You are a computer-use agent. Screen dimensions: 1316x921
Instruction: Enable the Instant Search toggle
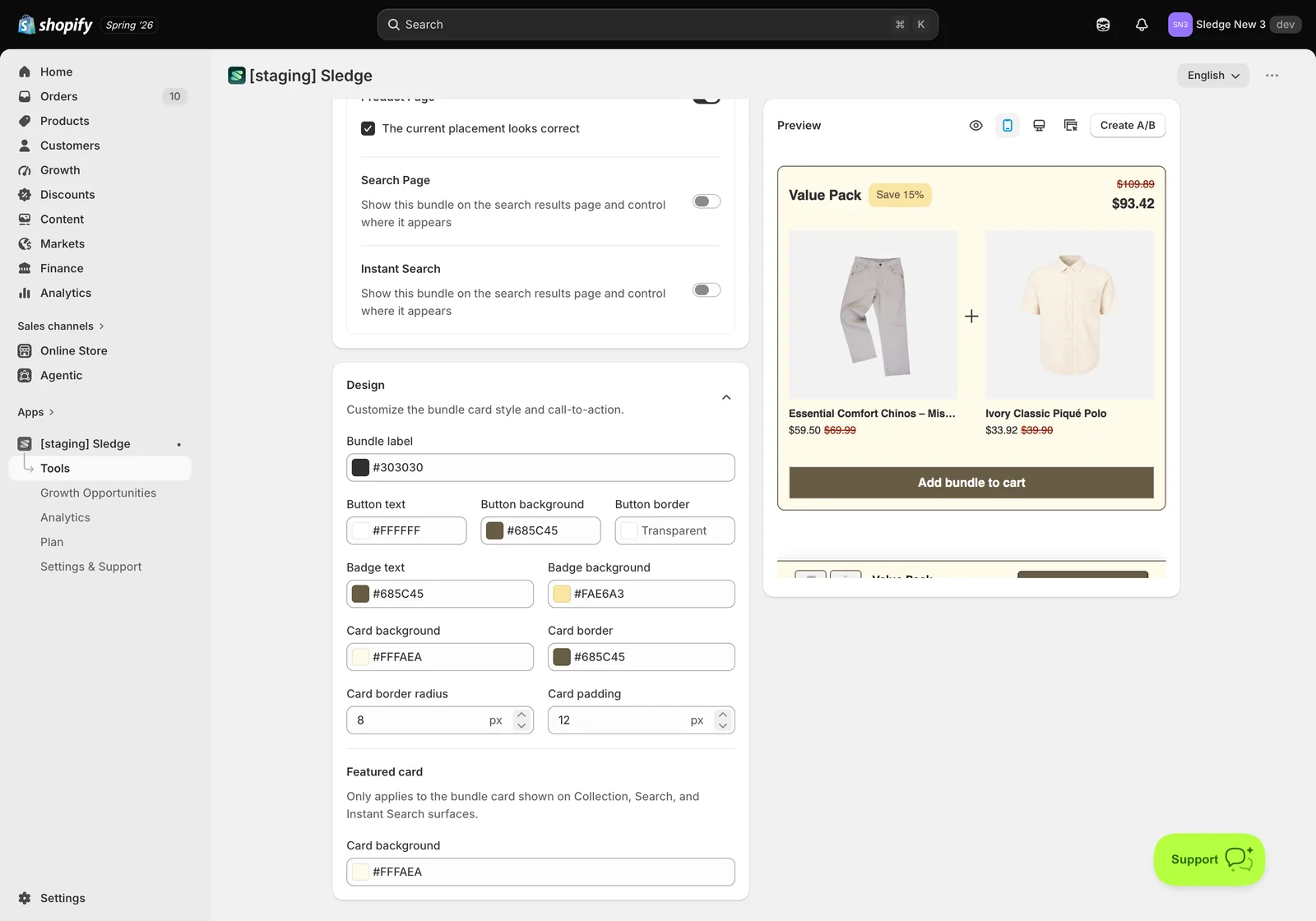click(707, 290)
